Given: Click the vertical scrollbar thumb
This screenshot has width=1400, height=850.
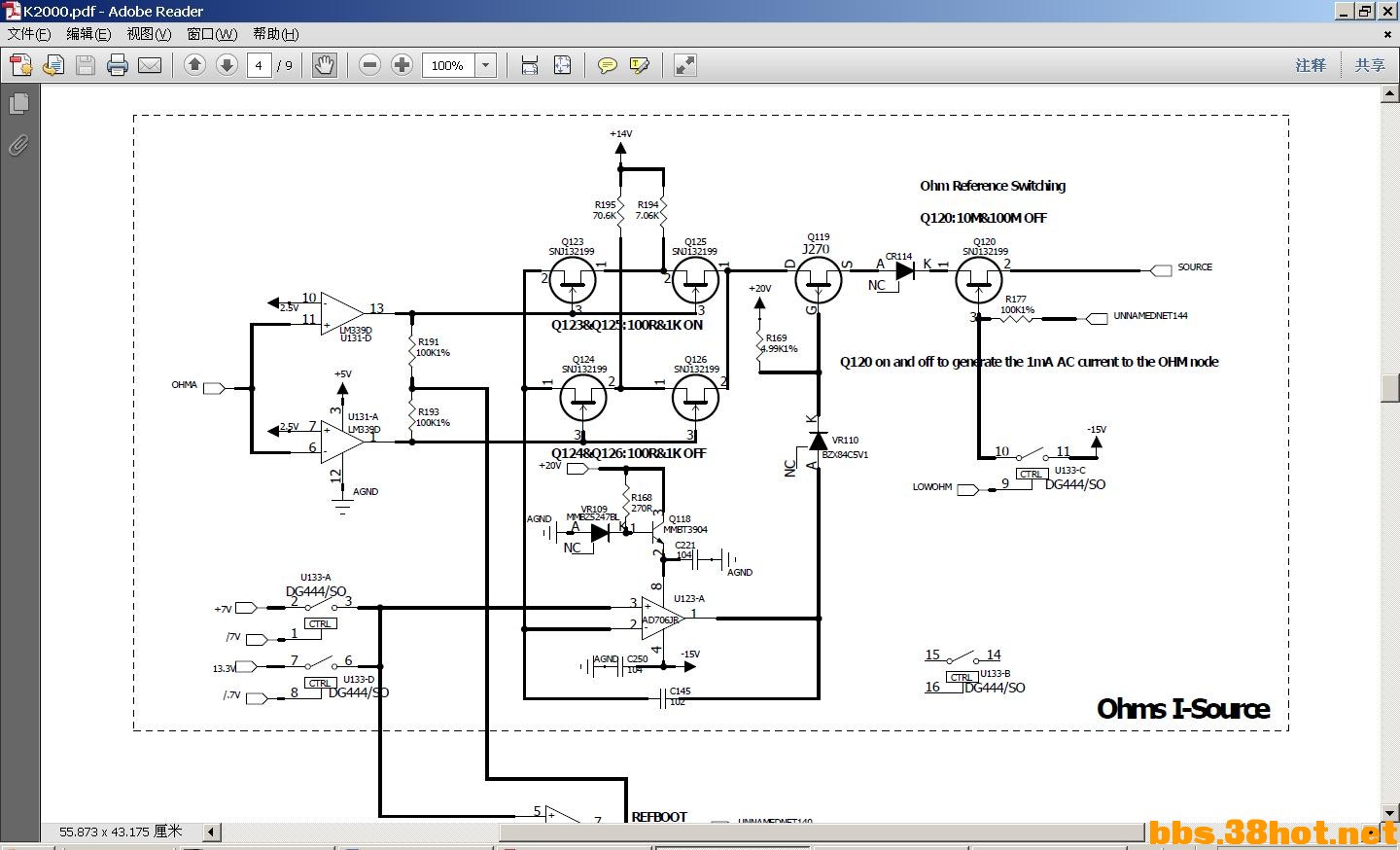Looking at the screenshot, I should [x=1390, y=388].
